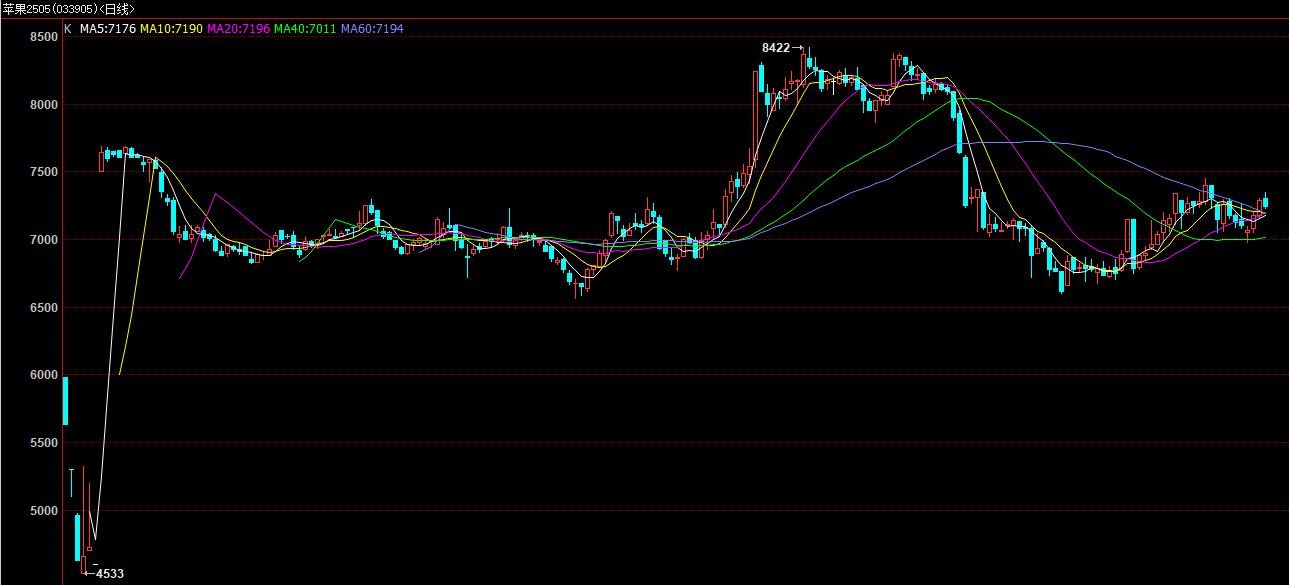Screen dimensions: 1289x585
Task: Click the blue MA60:7194 legend entry
Action: pos(372,29)
